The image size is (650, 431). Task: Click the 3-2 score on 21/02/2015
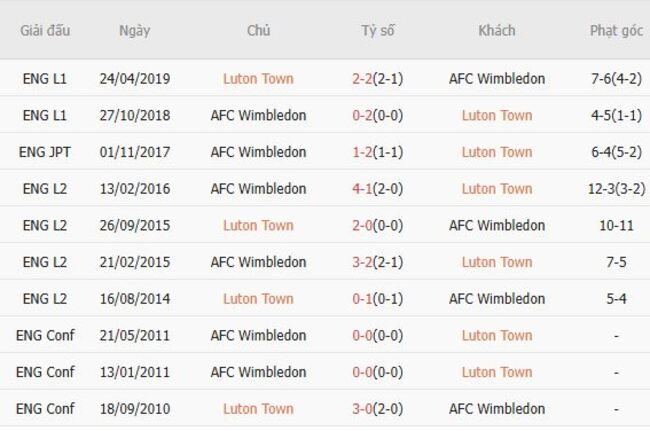click(x=366, y=262)
